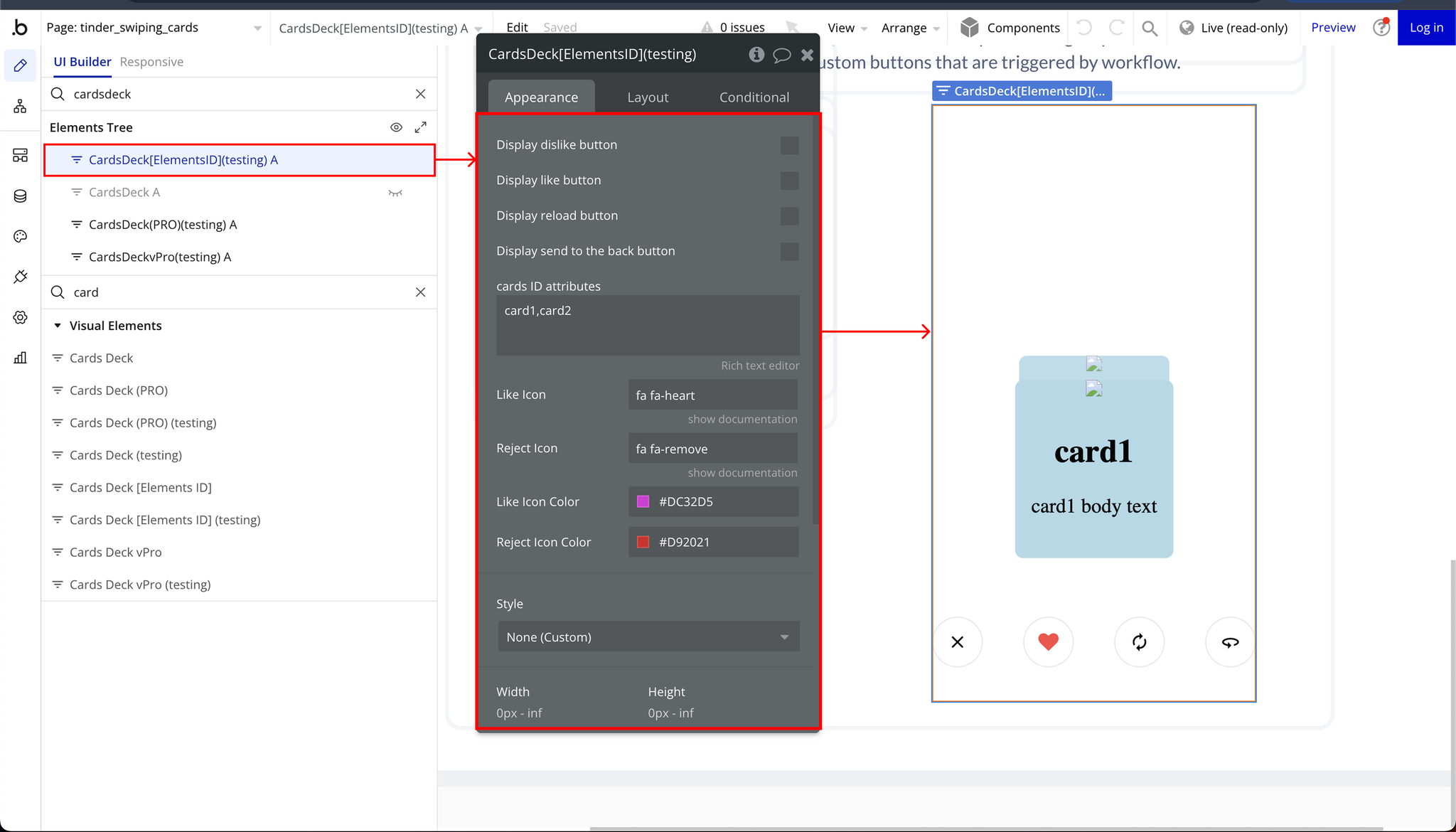Screen dimensions: 1456x832
Task: Switch to the Layout tab
Action: pos(647,97)
